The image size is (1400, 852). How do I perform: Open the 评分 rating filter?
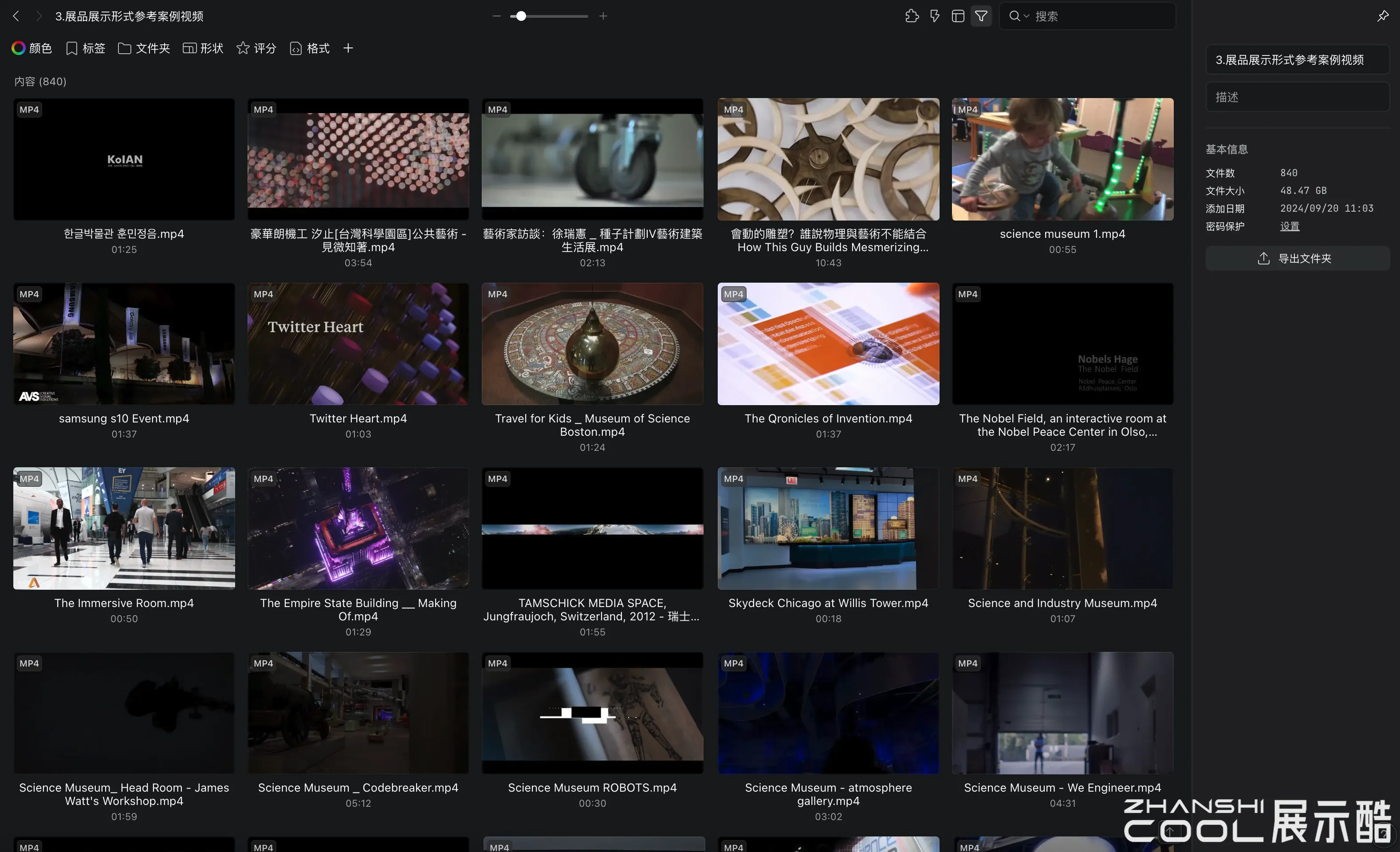coord(256,48)
